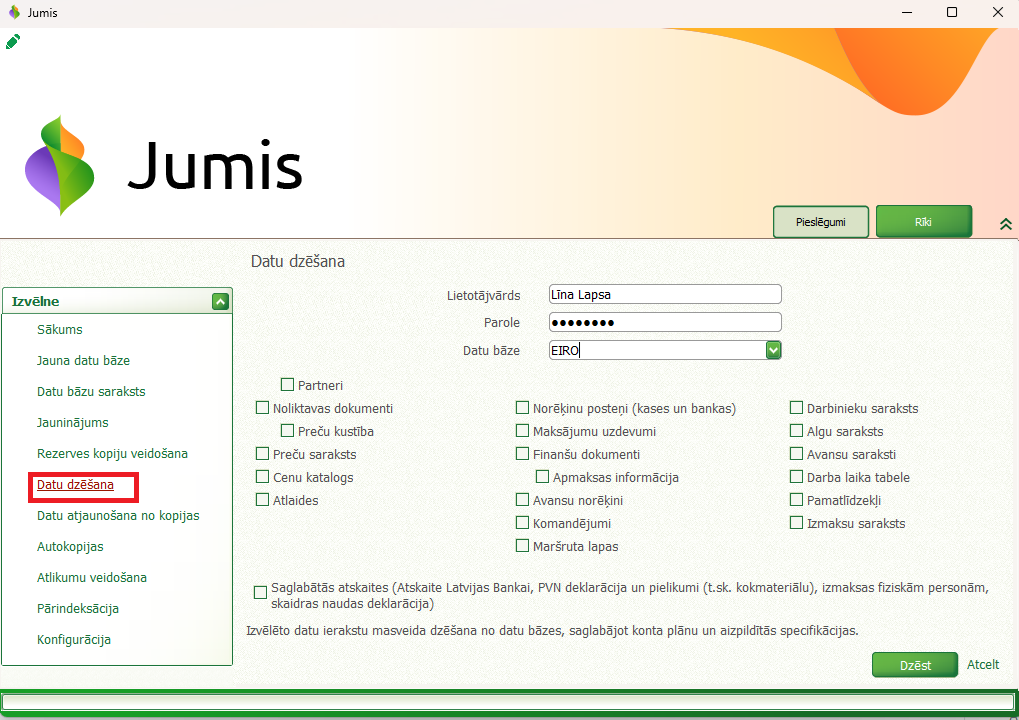Check the Izmaksu saraksts option

point(797,523)
